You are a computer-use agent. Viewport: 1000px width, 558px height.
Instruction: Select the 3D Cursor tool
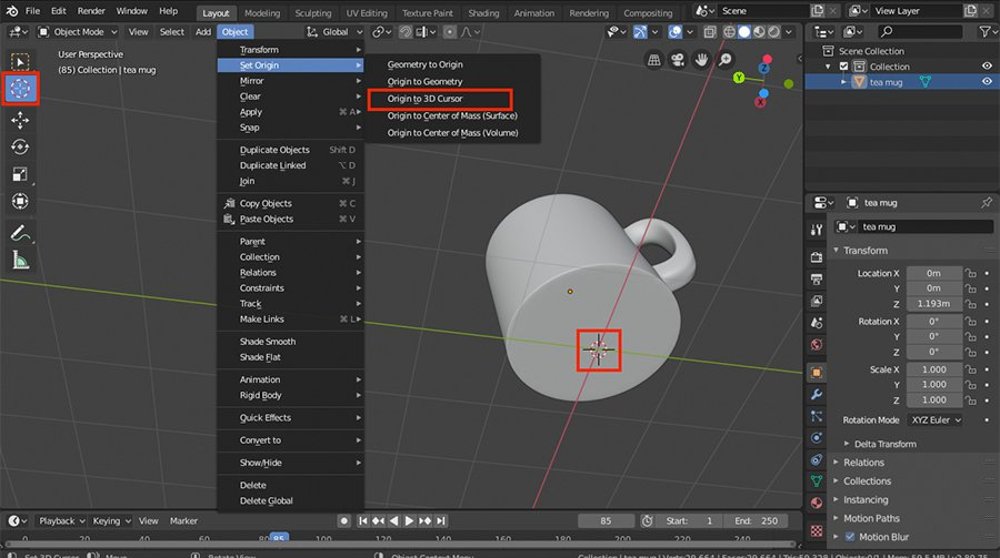20,88
